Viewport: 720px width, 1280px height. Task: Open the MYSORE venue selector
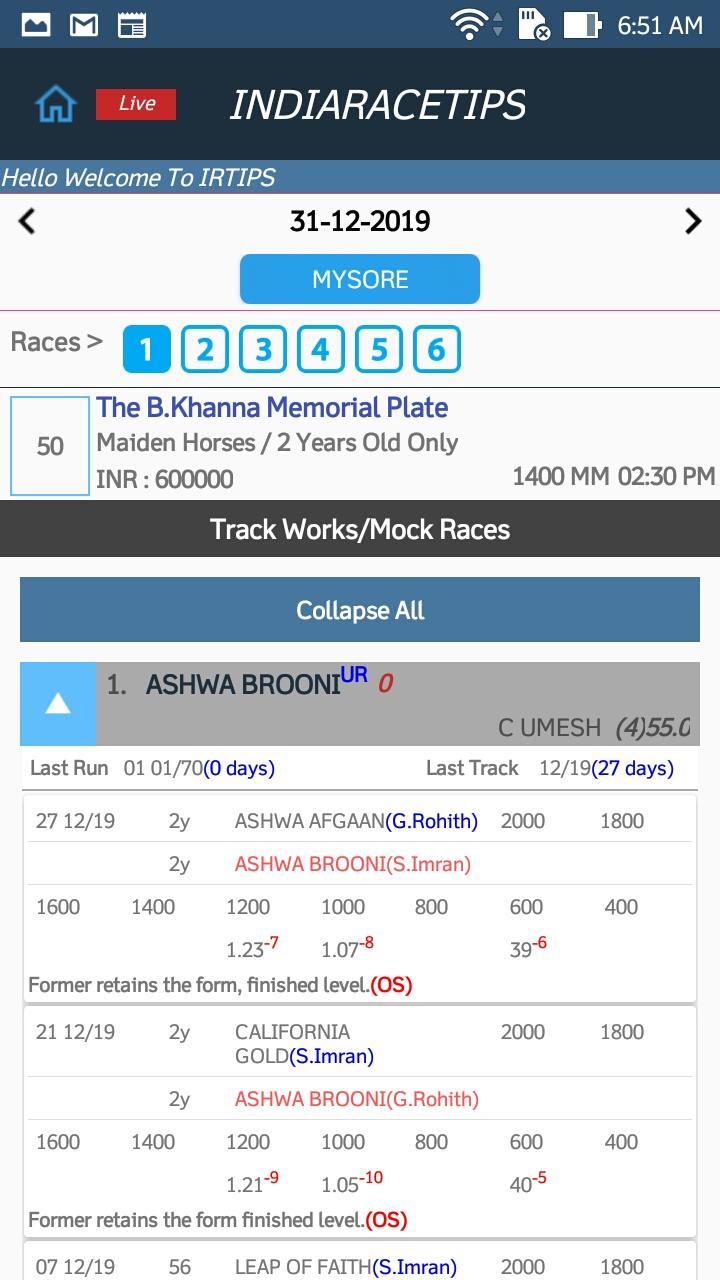(360, 279)
